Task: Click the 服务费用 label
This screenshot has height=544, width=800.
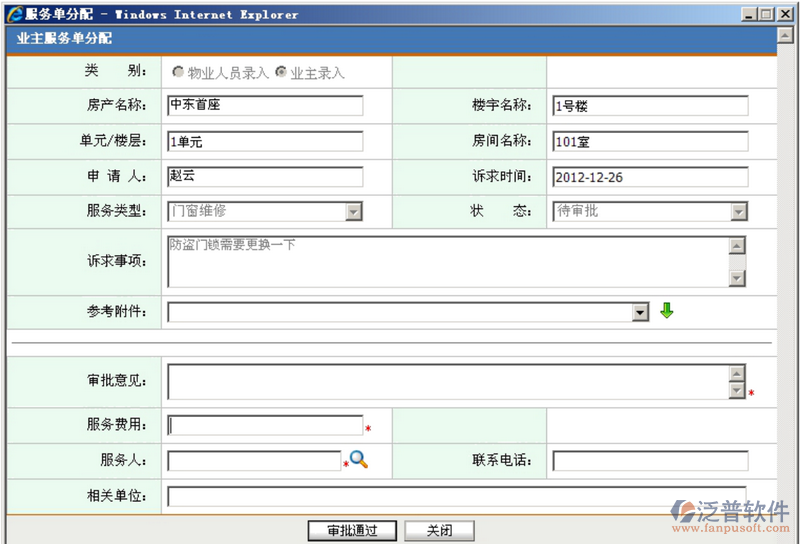Action: (116, 424)
